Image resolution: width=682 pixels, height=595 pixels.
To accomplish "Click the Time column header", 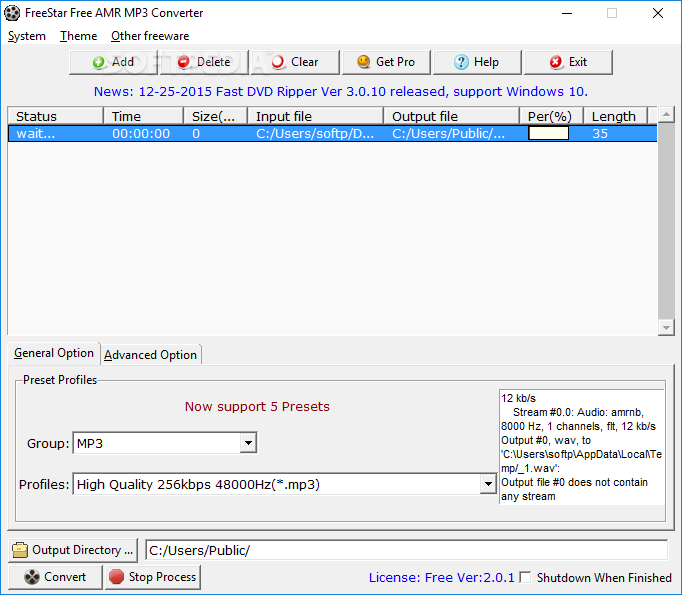I will click(143, 116).
